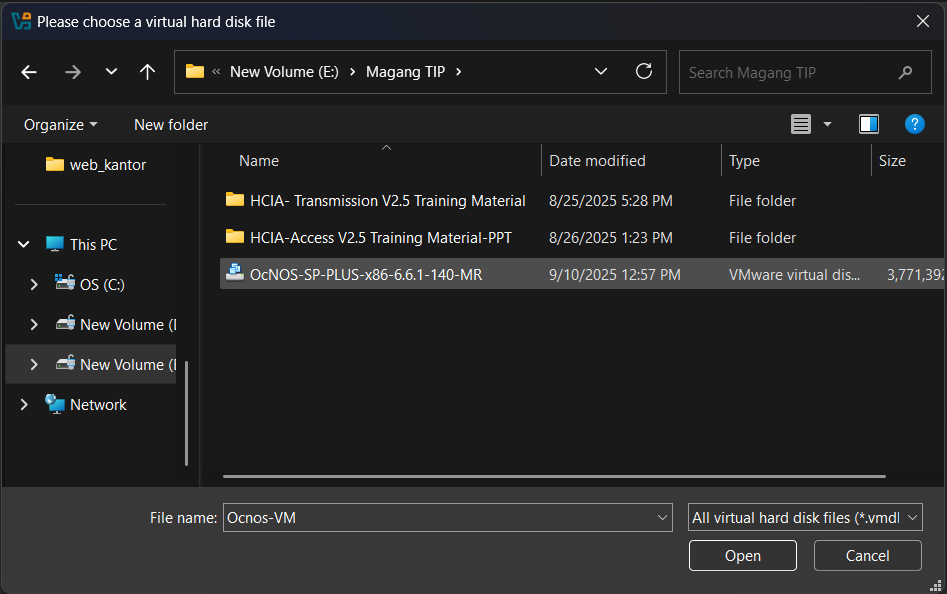Refresh the Magang TIP folder view

644,72
